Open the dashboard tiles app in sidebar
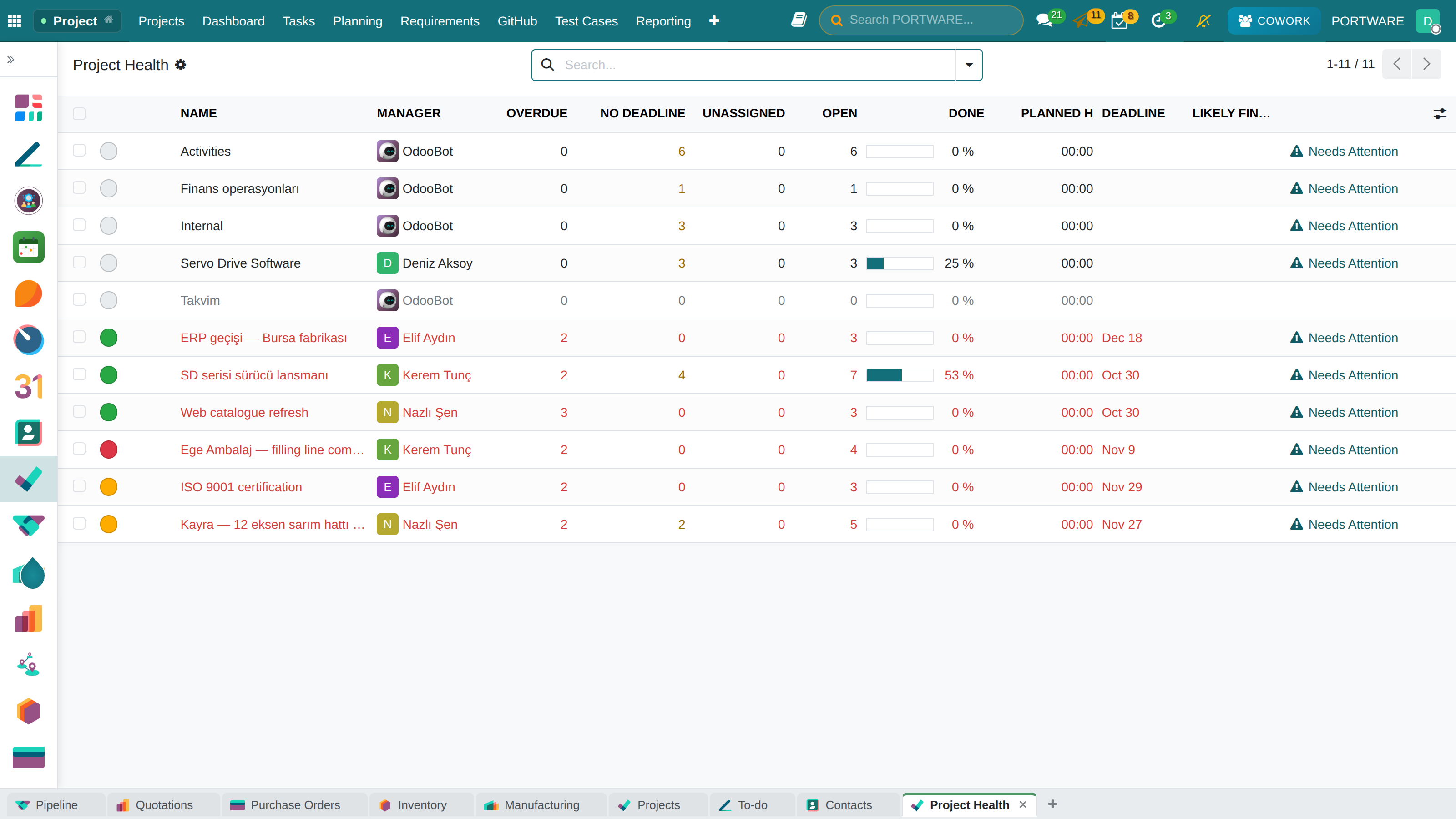The height and width of the screenshot is (819, 1456). click(29, 108)
